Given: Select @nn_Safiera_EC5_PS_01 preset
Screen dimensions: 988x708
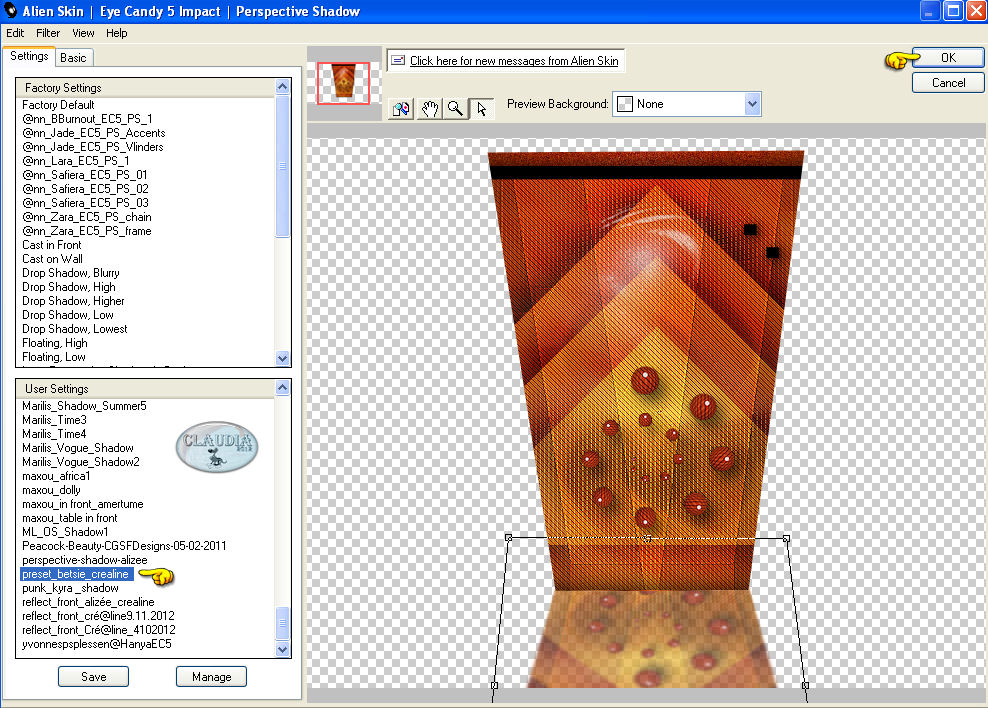Looking at the screenshot, I should pos(85,174).
